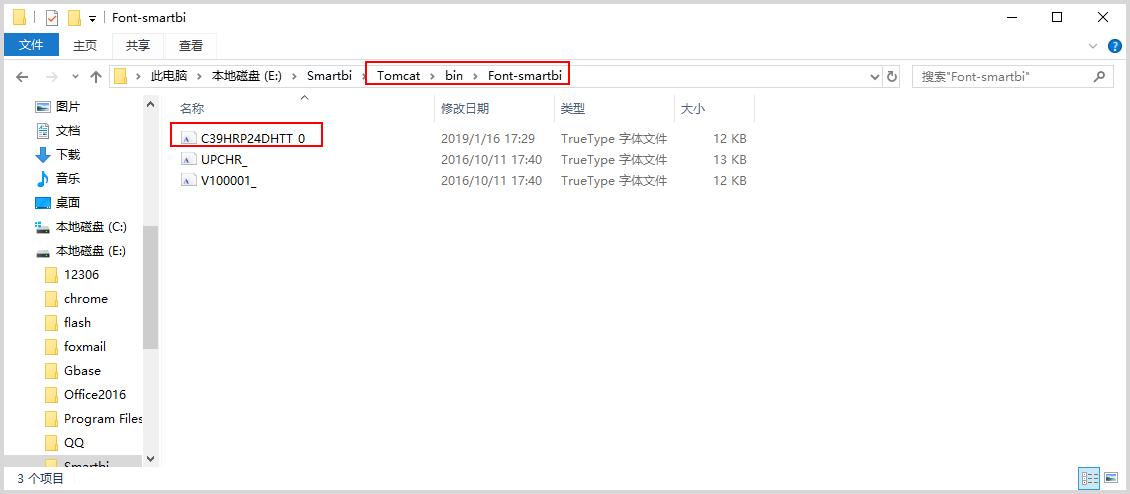Refresh the current folder view
Image resolution: width=1130 pixels, height=494 pixels.
pos(892,76)
